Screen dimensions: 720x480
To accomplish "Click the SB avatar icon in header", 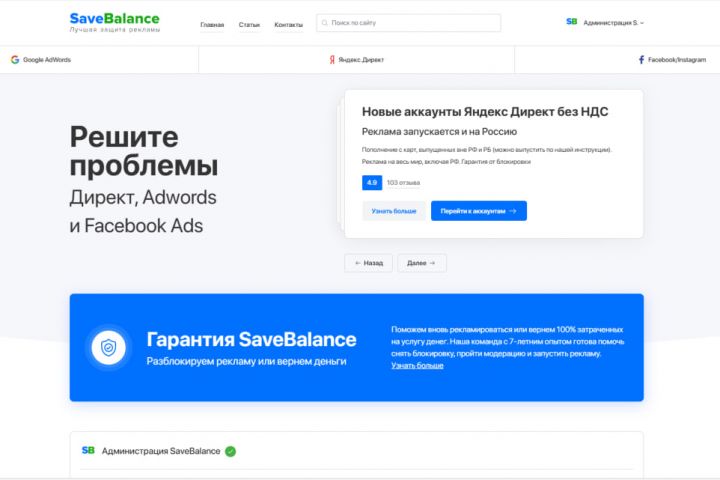I will tap(572, 22).
